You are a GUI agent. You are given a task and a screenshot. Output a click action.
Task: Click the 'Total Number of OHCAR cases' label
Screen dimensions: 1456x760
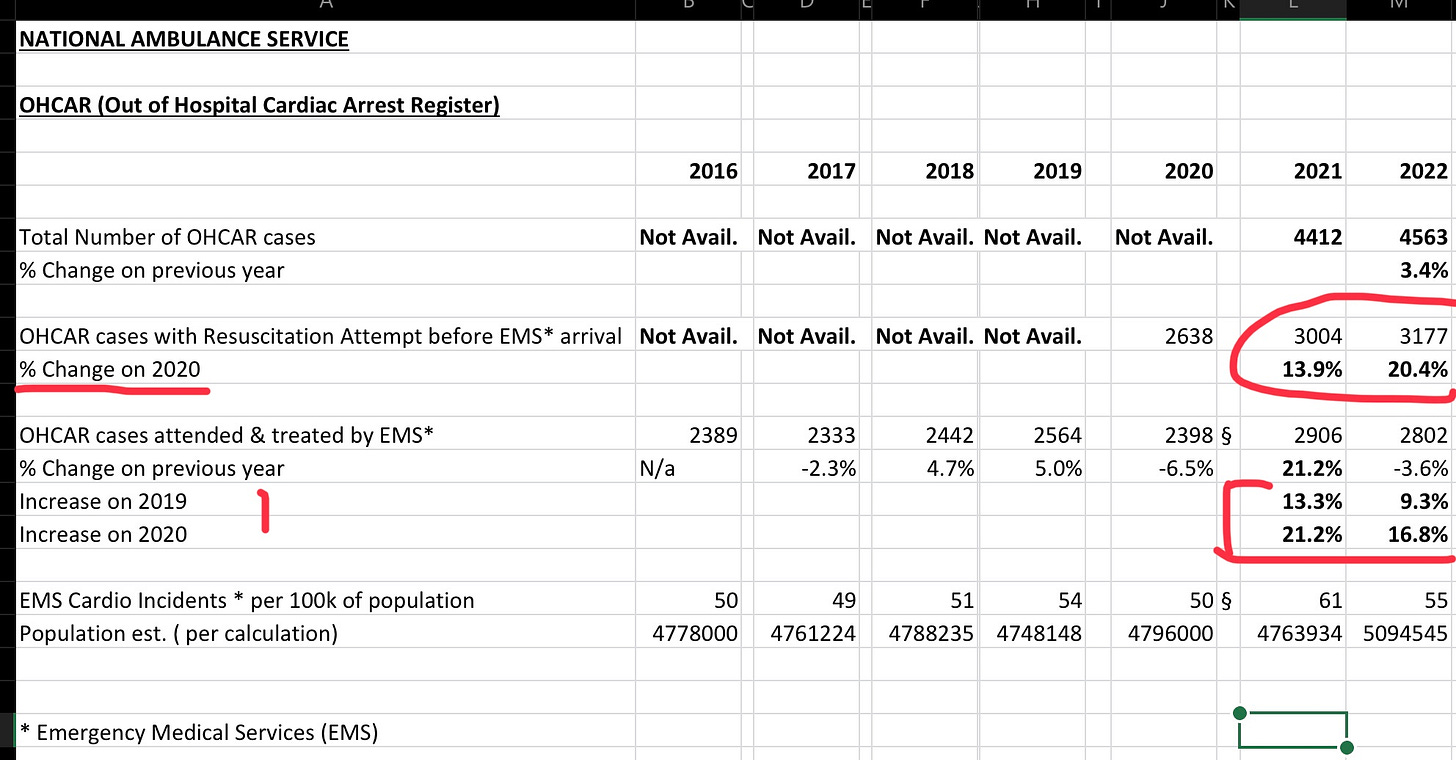click(167, 237)
